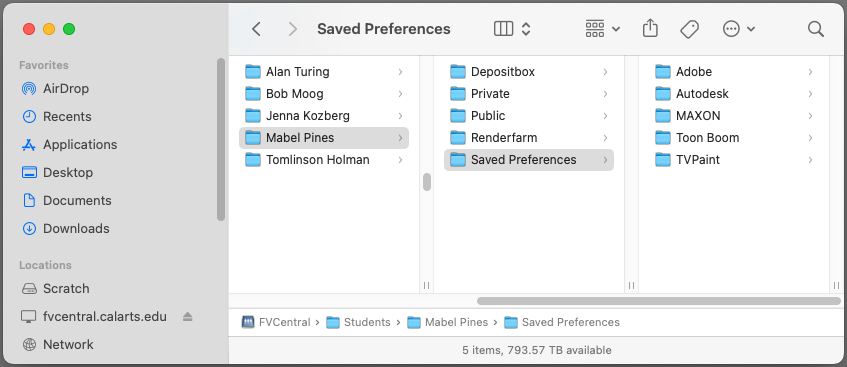This screenshot has height=367, width=847.
Task: Expand the Adobe folder chevron
Action: click(x=810, y=72)
